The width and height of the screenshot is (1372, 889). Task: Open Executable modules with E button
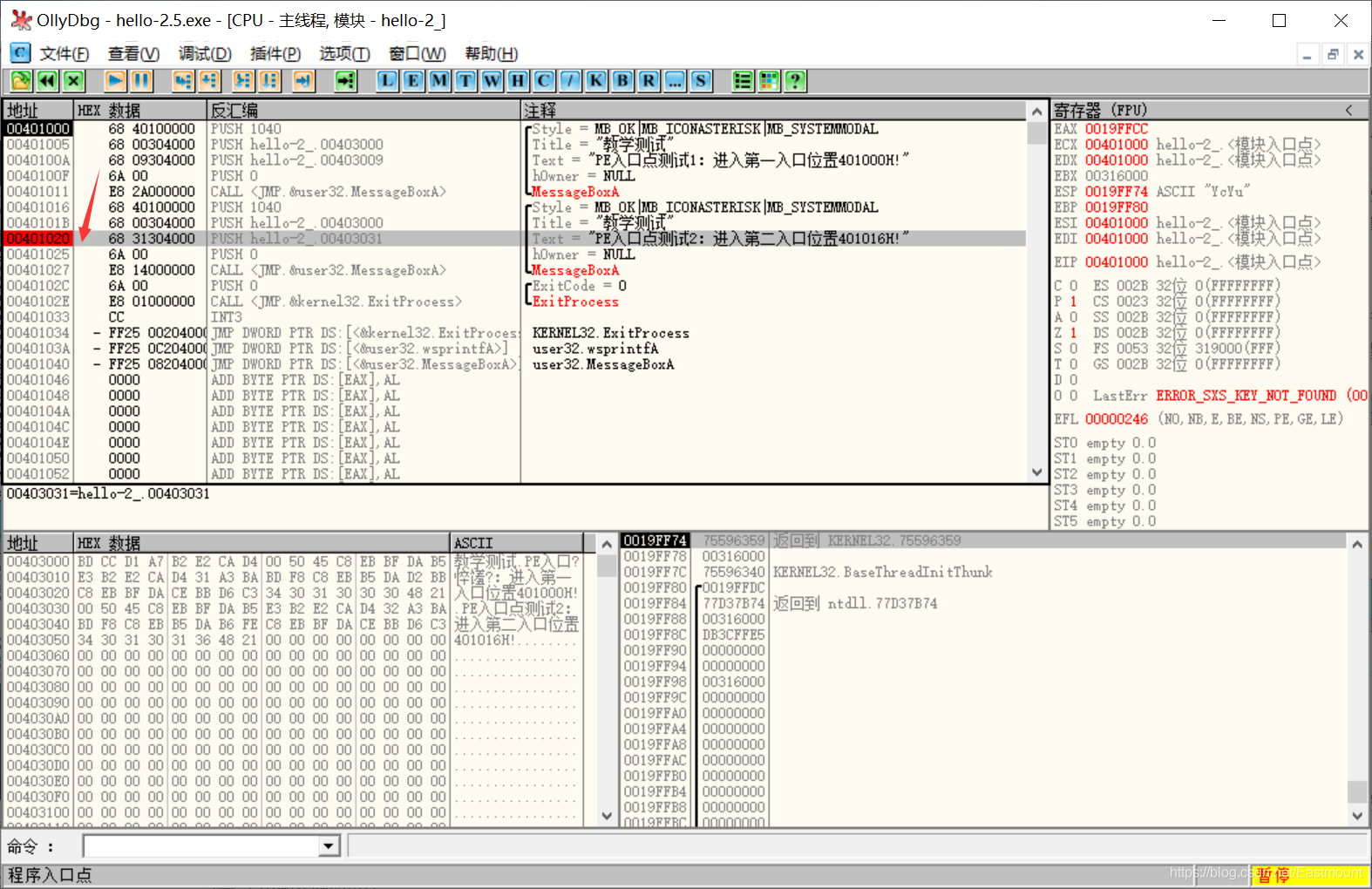pyautogui.click(x=413, y=81)
